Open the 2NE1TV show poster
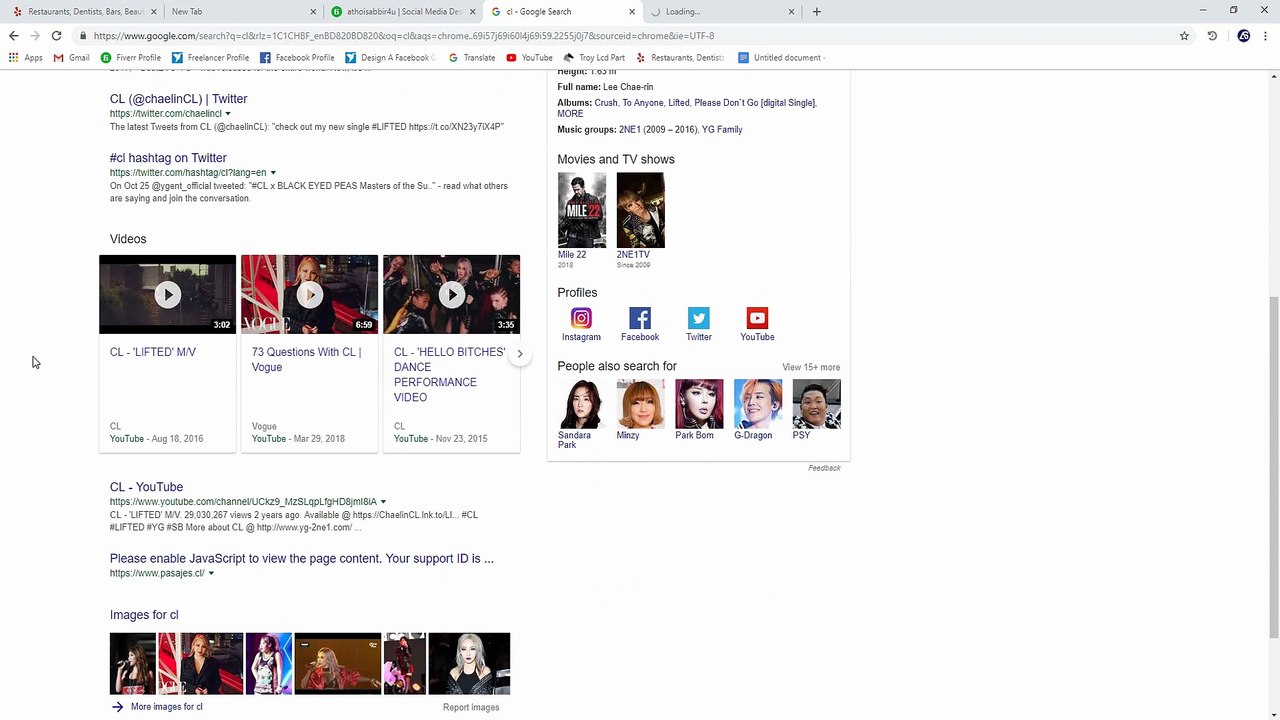Image resolution: width=1280 pixels, height=720 pixels. click(640, 210)
